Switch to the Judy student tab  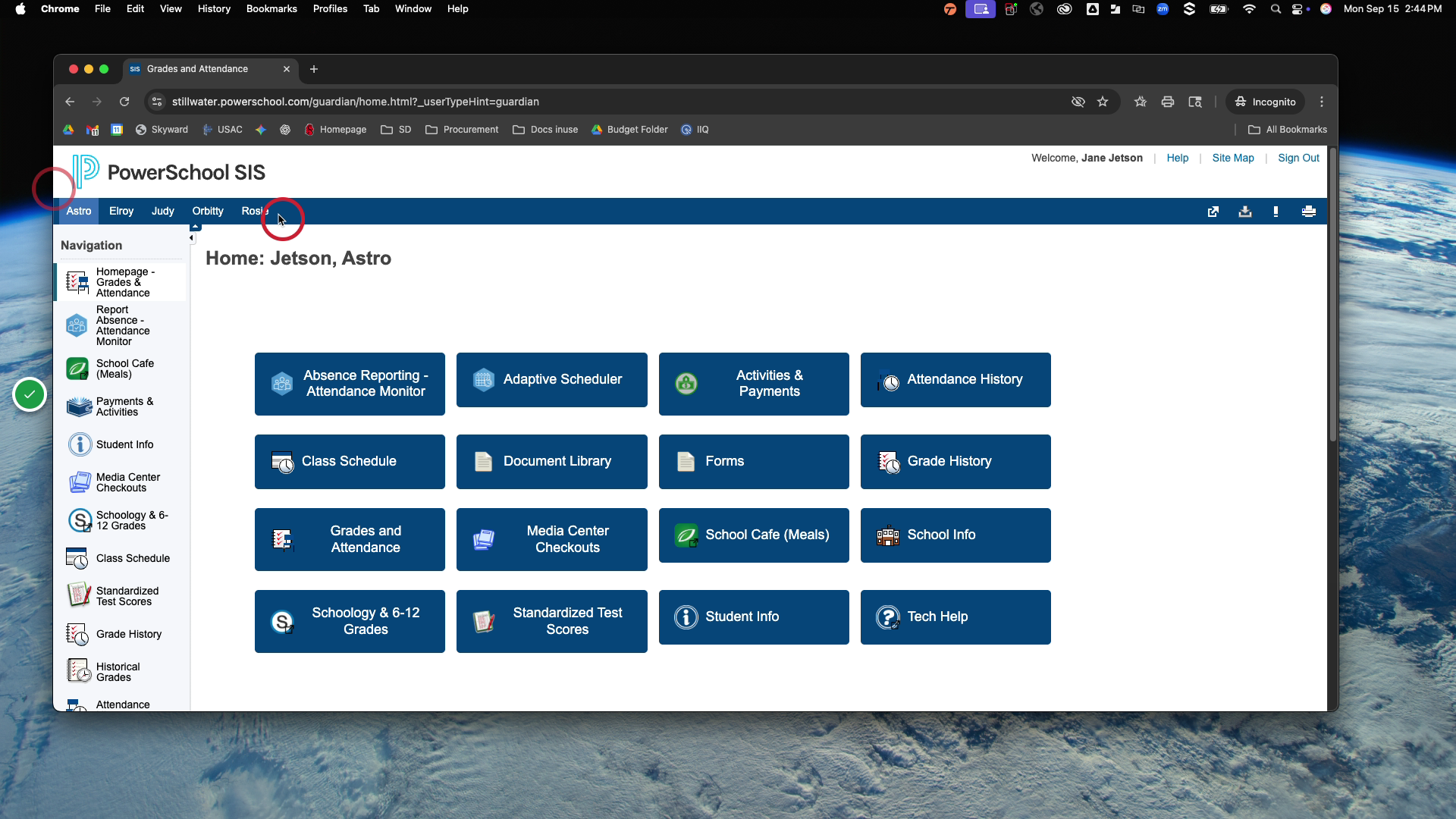tap(163, 212)
